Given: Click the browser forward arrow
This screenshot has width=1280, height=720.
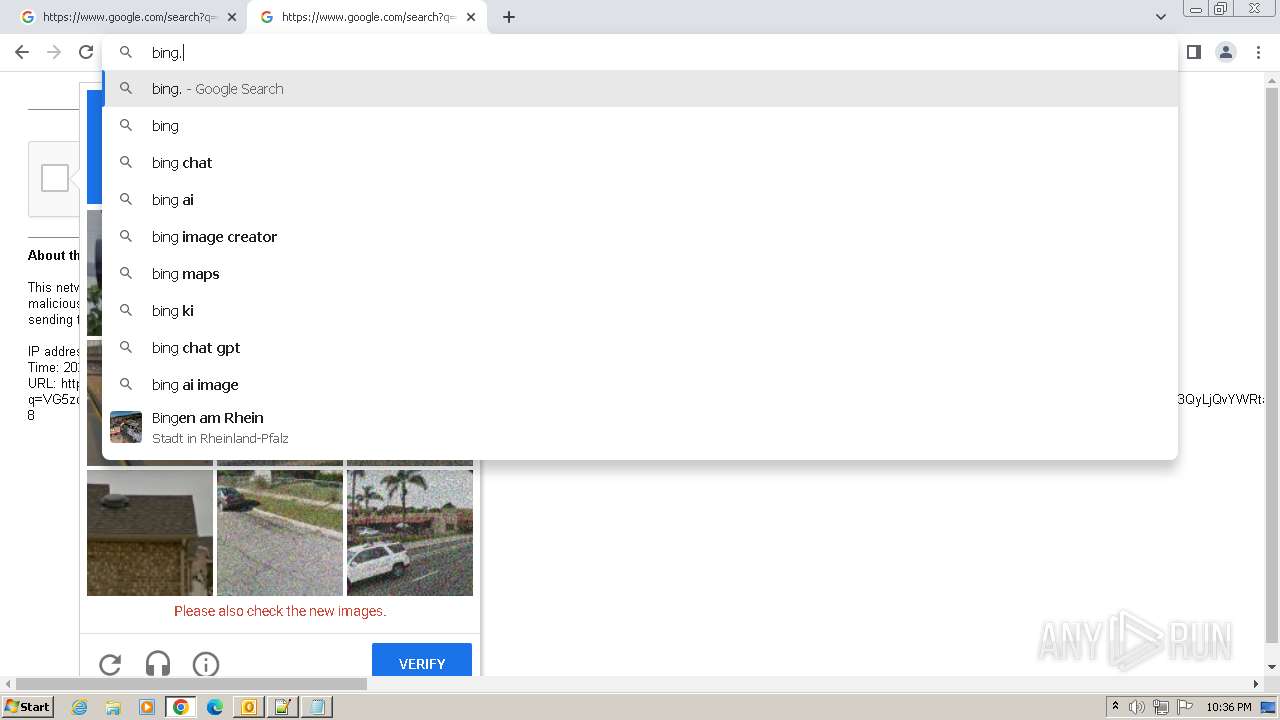Looking at the screenshot, I should (54, 52).
